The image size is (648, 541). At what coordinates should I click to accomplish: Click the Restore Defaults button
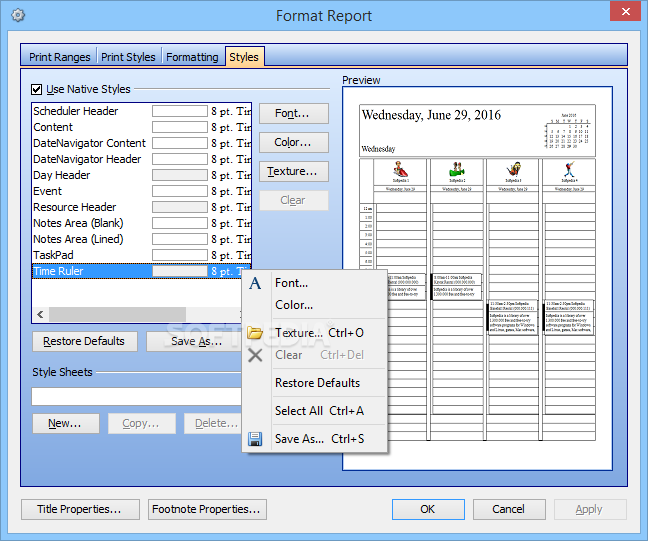click(x=85, y=341)
